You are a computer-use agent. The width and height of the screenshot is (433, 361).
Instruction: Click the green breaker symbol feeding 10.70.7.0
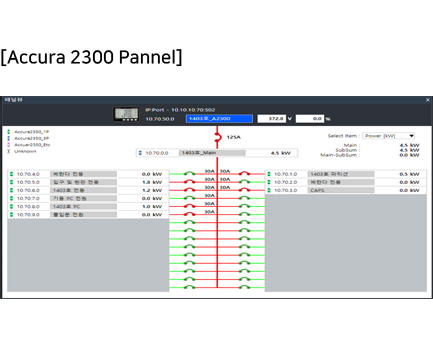tap(190, 197)
